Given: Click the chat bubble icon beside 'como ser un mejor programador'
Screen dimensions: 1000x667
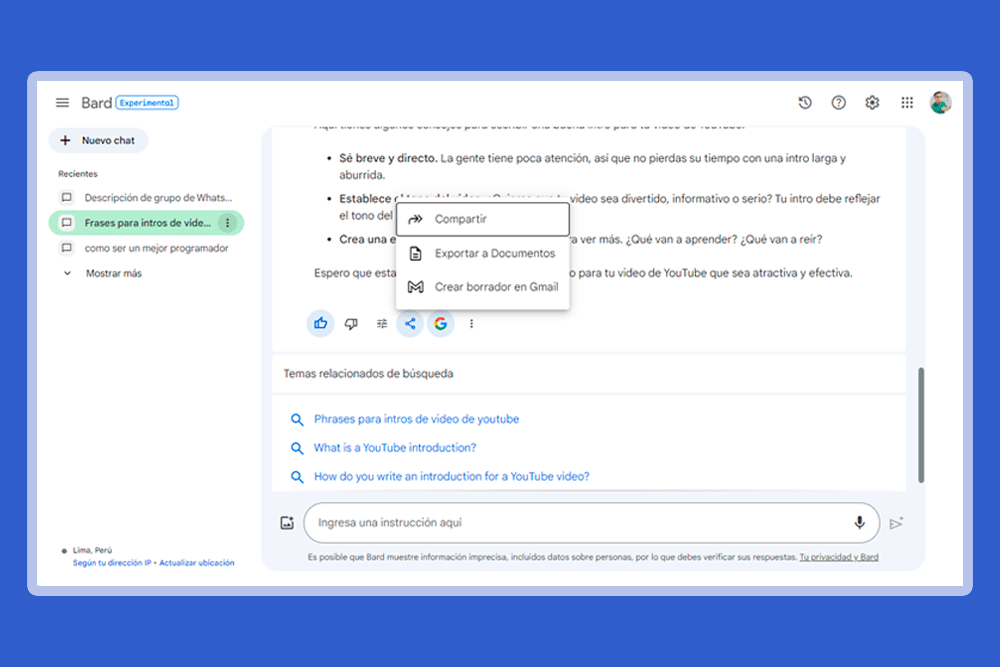Looking at the screenshot, I should [x=66, y=248].
